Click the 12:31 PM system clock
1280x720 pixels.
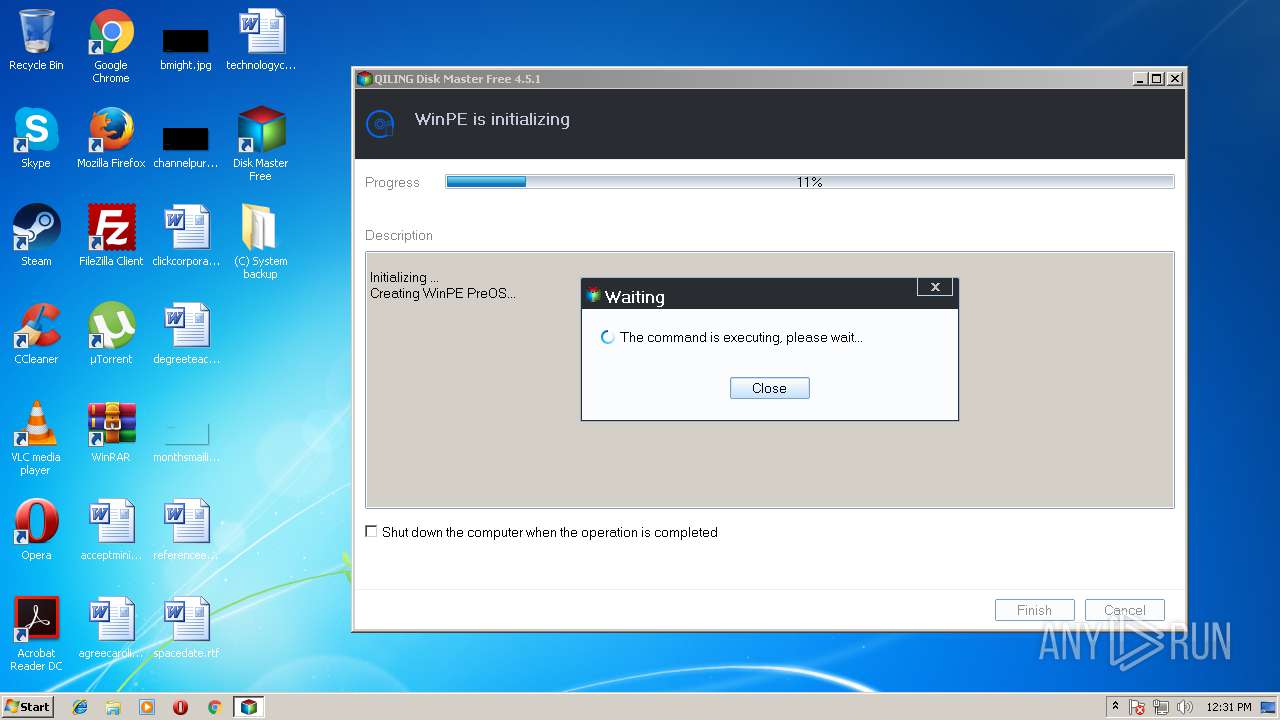(x=1228, y=707)
